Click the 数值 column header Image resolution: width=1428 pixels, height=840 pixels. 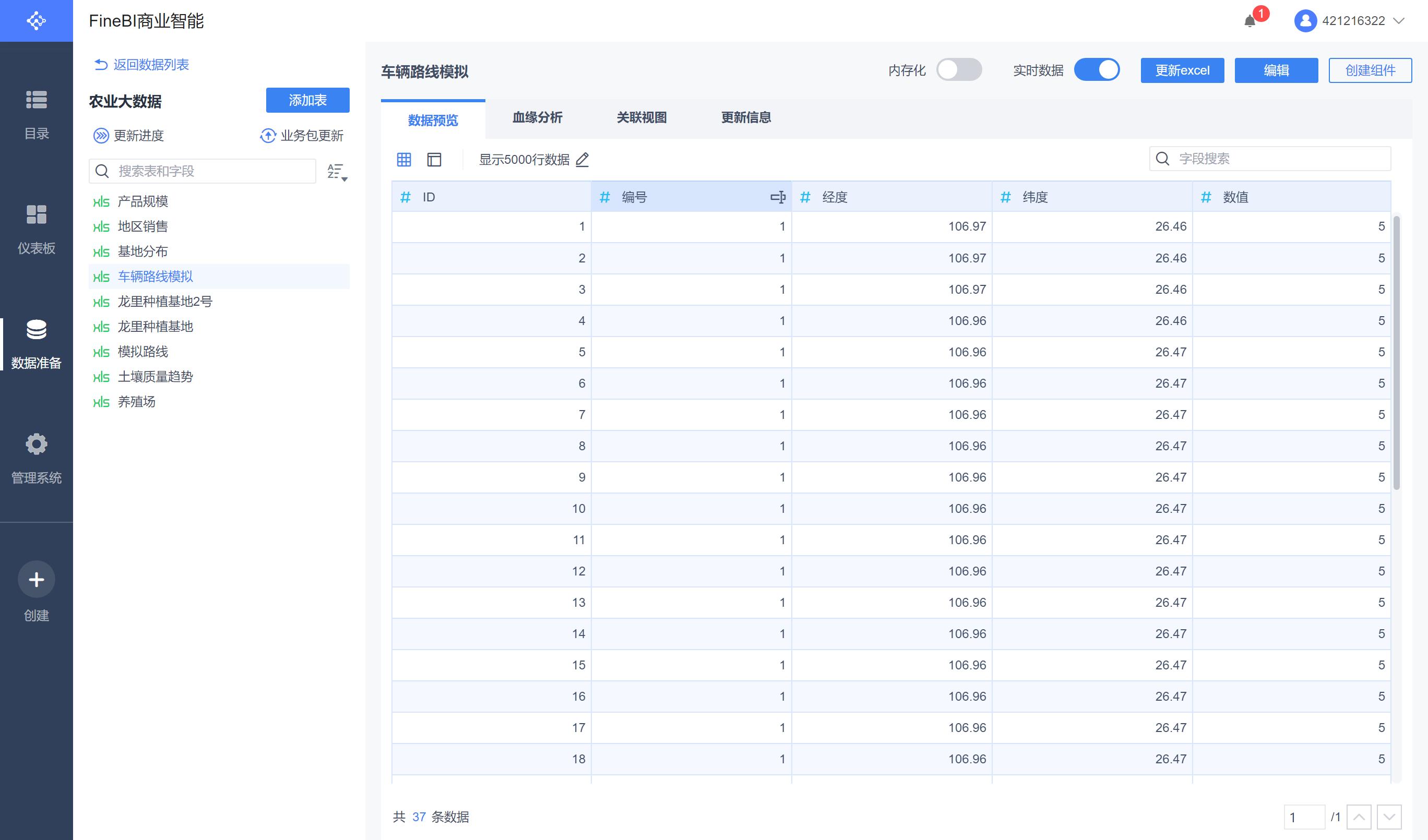click(x=1291, y=197)
